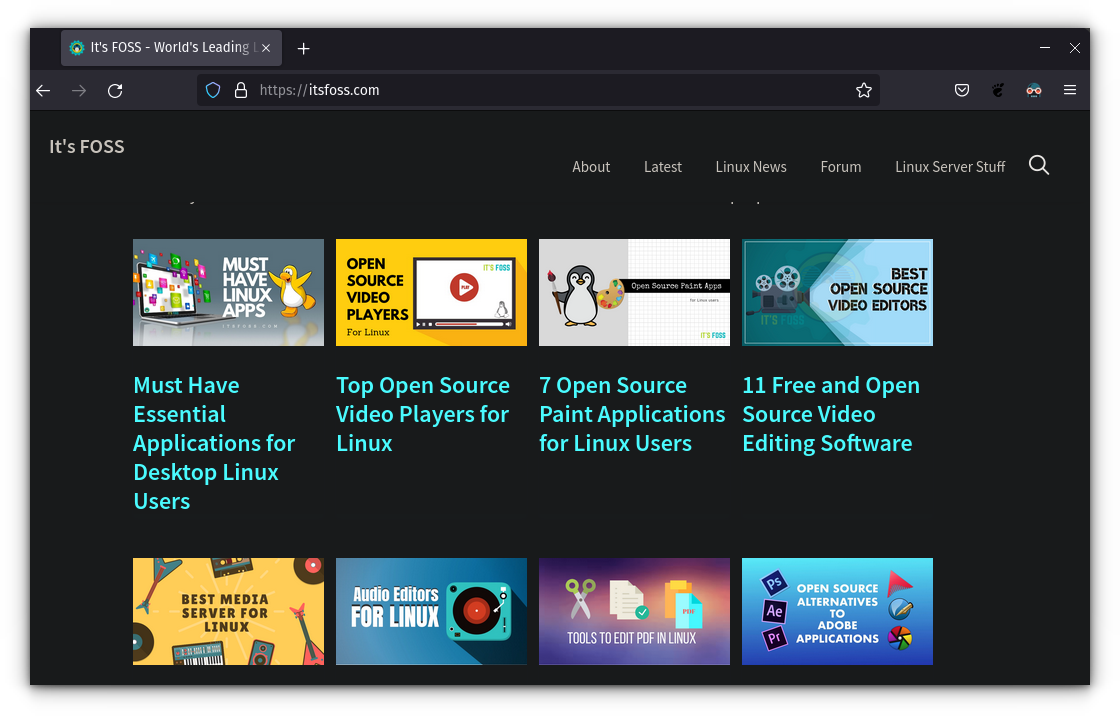This screenshot has height=717, width=1120.
Task: Click Tools to Edit PDF thumbnail
Action: (634, 611)
